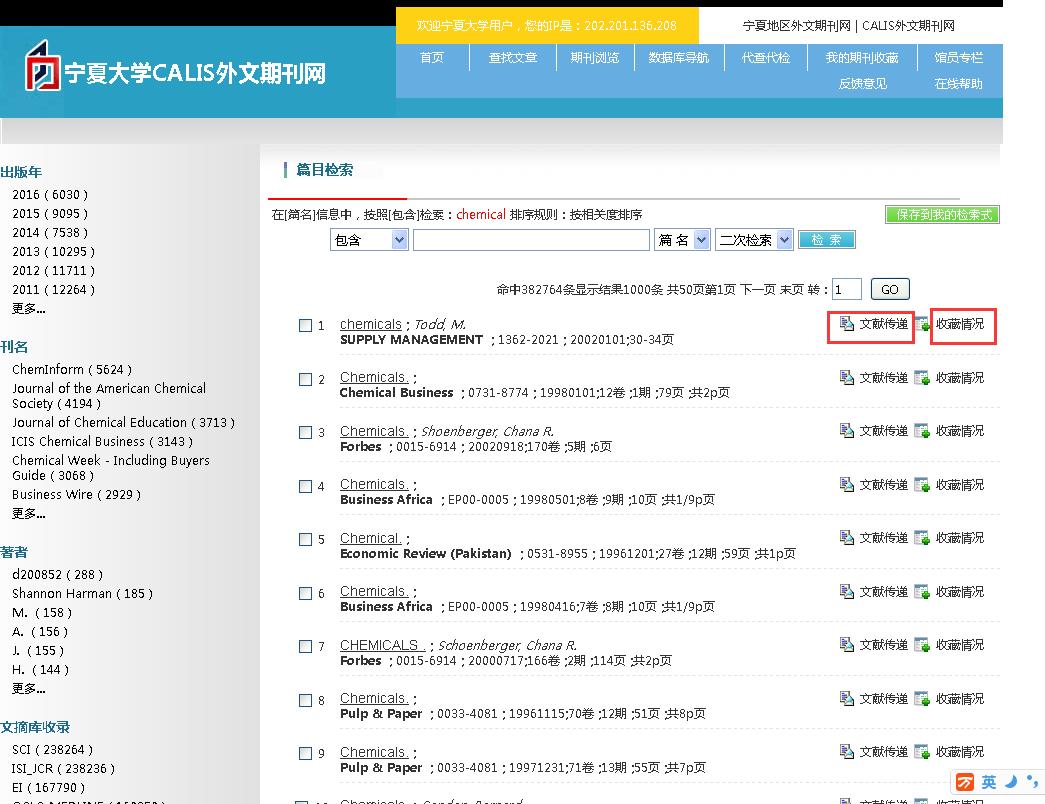Click the GO page jump button

point(890,289)
